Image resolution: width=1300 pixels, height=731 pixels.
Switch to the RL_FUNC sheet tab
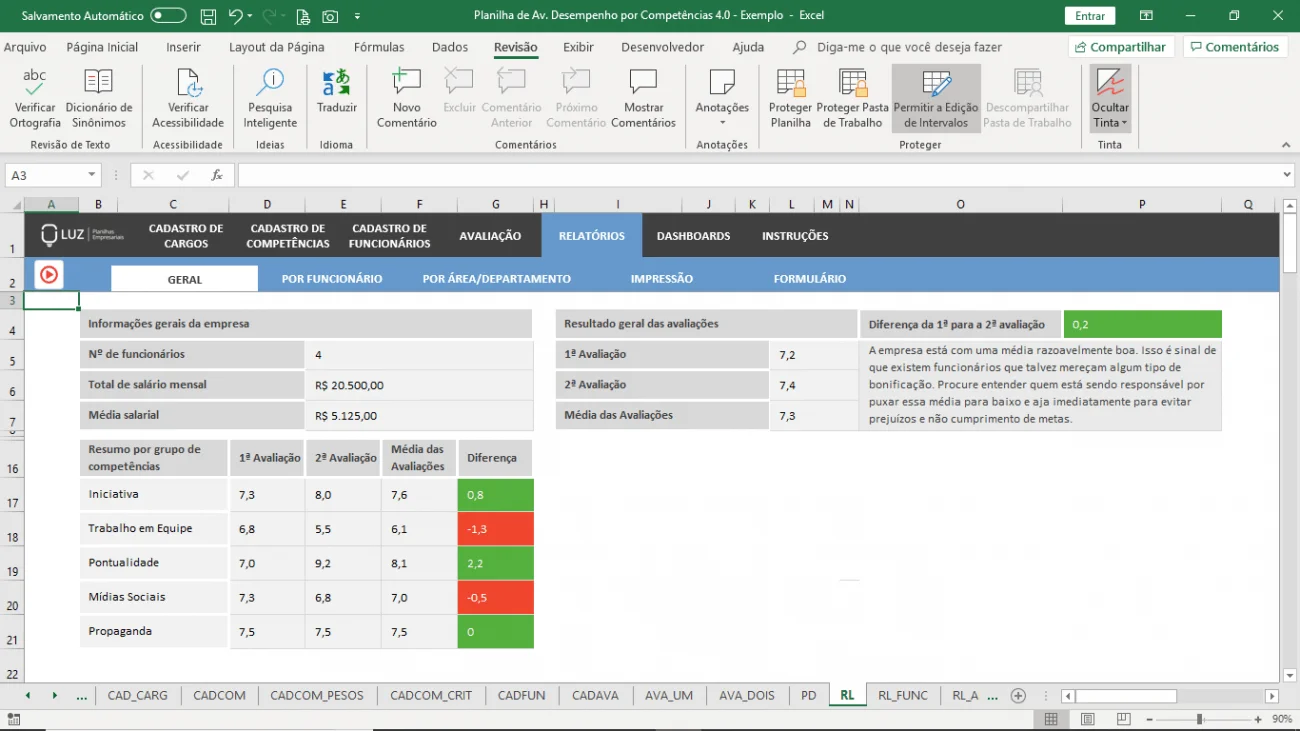(903, 696)
